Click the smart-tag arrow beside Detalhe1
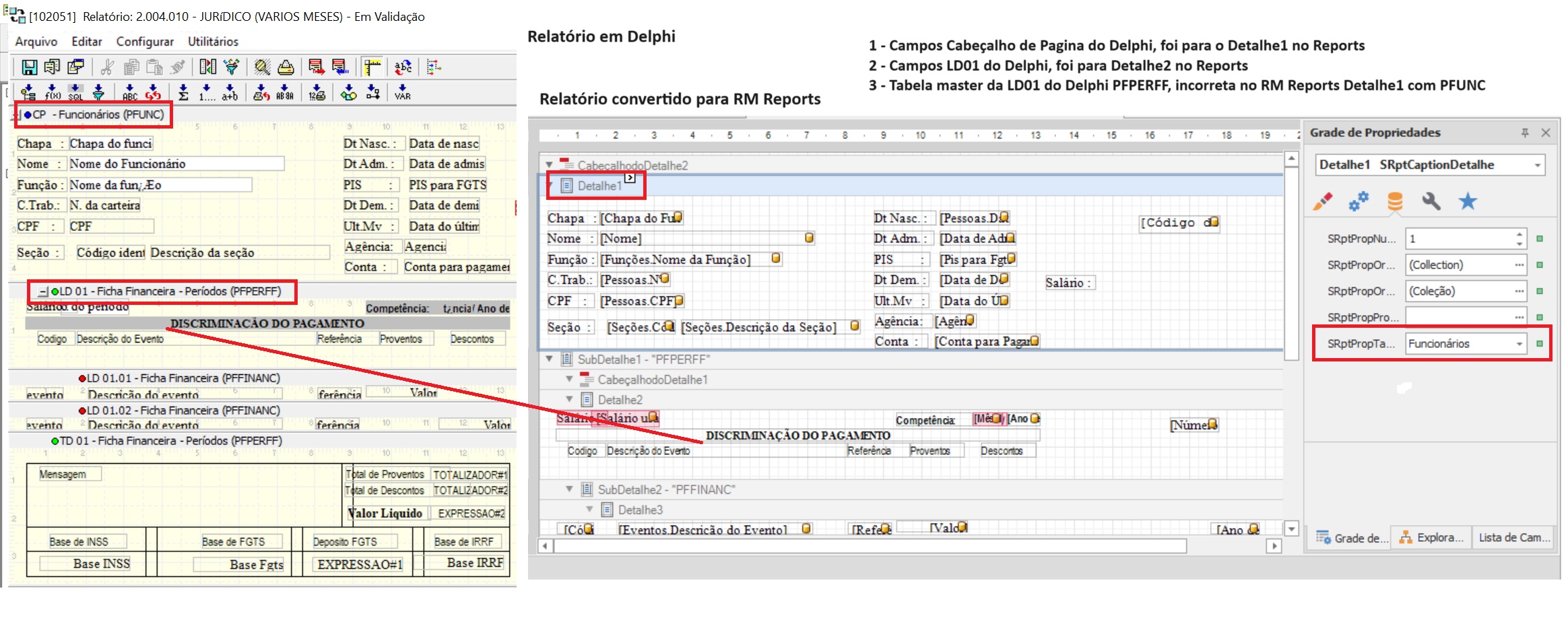 click(x=630, y=178)
